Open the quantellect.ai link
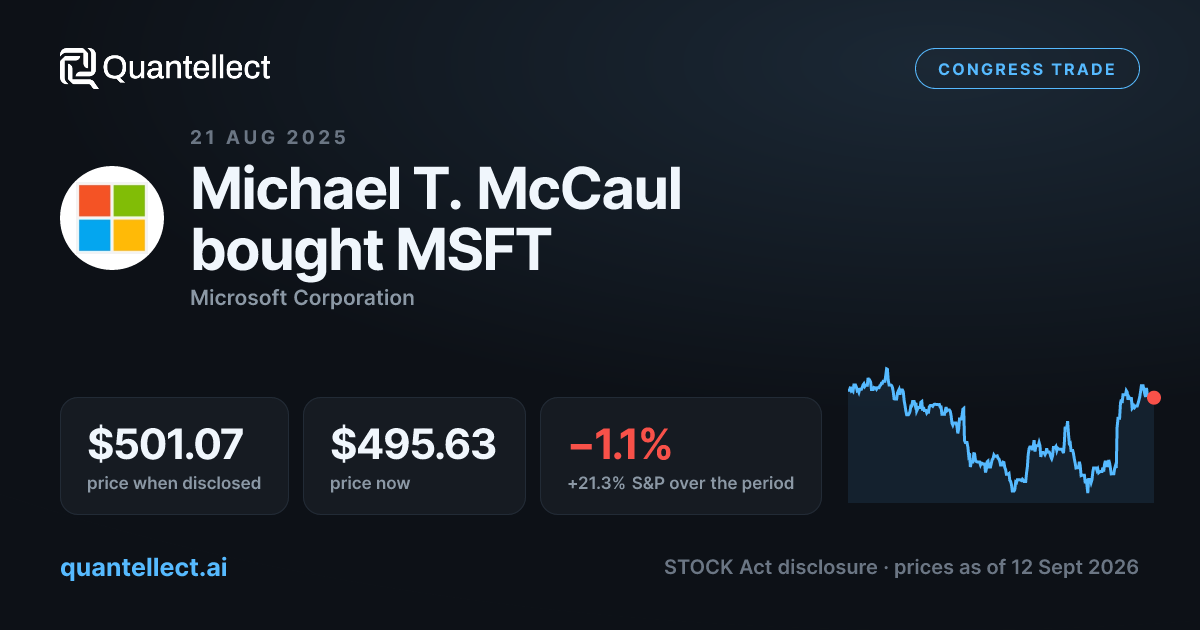1200x630 pixels. [143, 567]
